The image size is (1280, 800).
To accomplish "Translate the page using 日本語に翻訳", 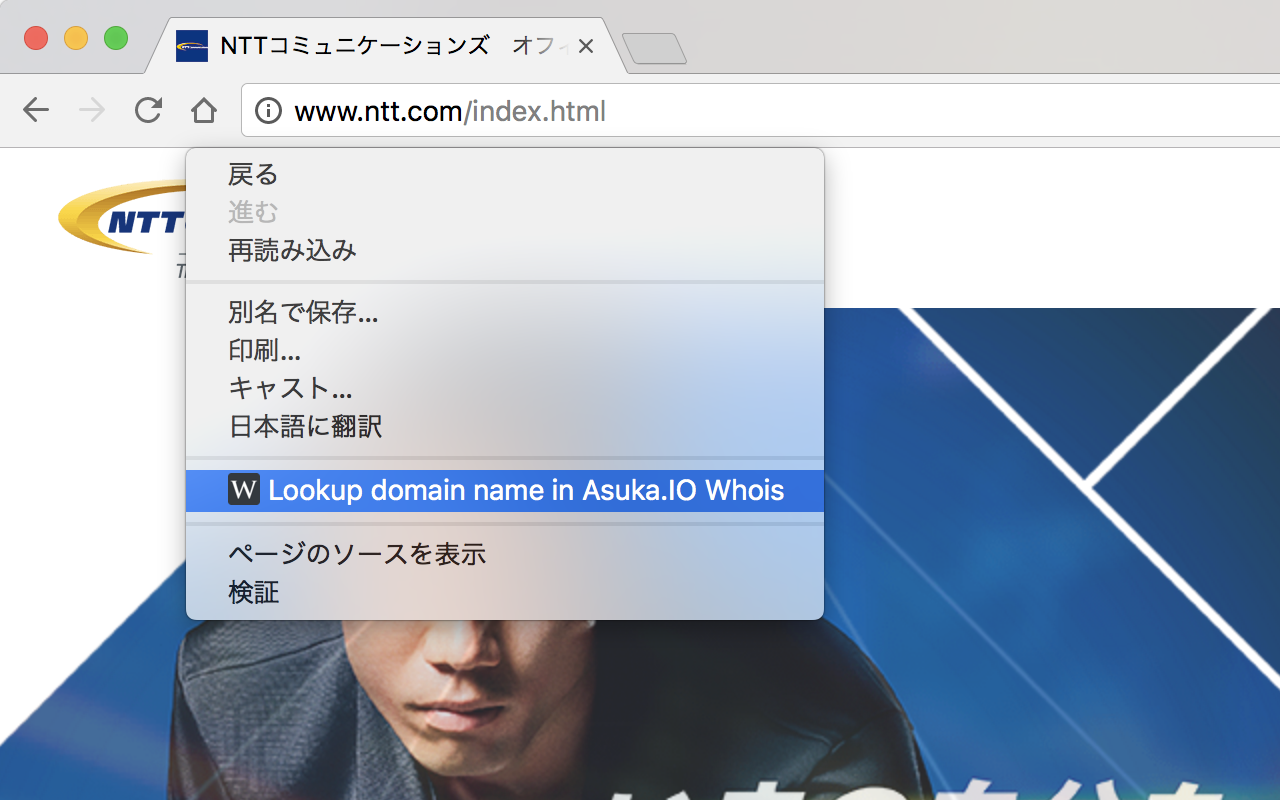I will coord(305,426).
